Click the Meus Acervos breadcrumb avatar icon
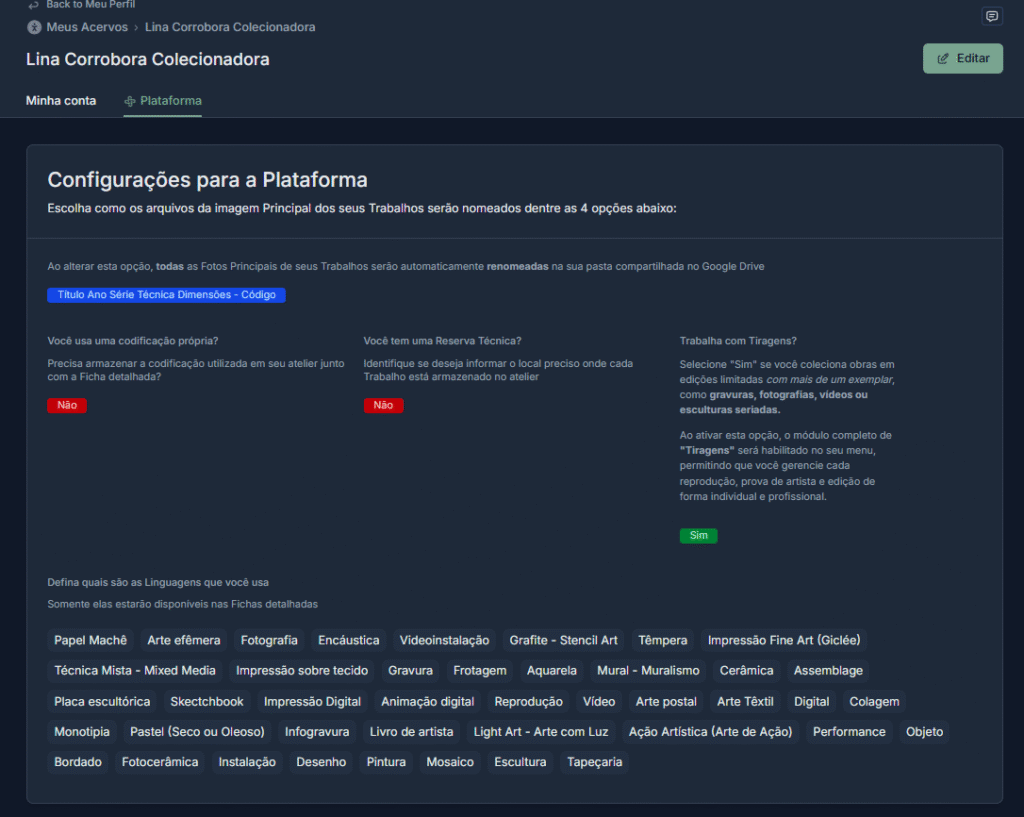1024x817 pixels. point(35,27)
